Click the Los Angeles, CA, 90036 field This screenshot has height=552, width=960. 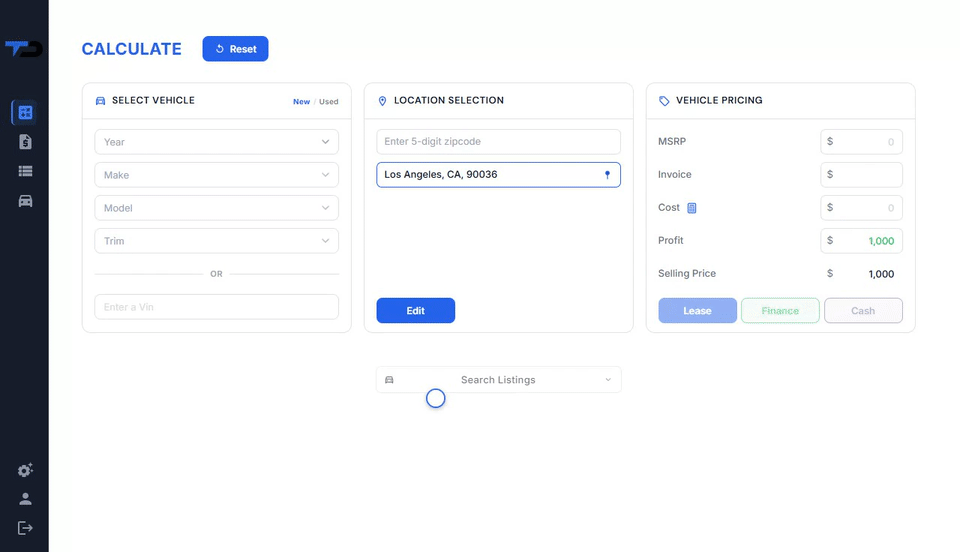[498, 175]
